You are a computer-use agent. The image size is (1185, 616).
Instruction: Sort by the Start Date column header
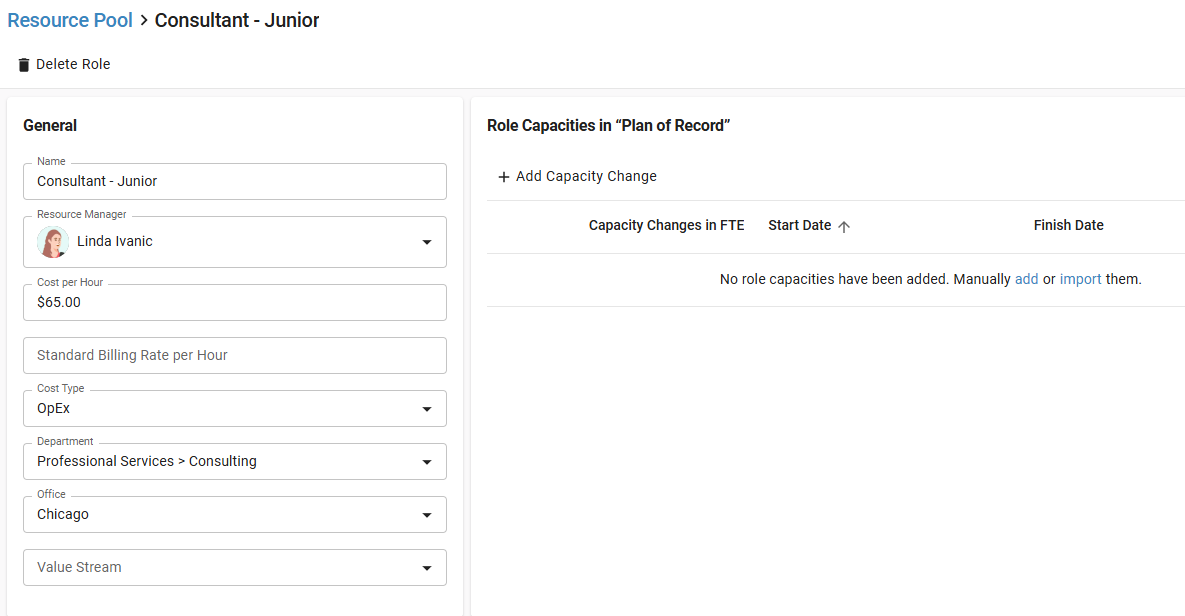(x=800, y=225)
